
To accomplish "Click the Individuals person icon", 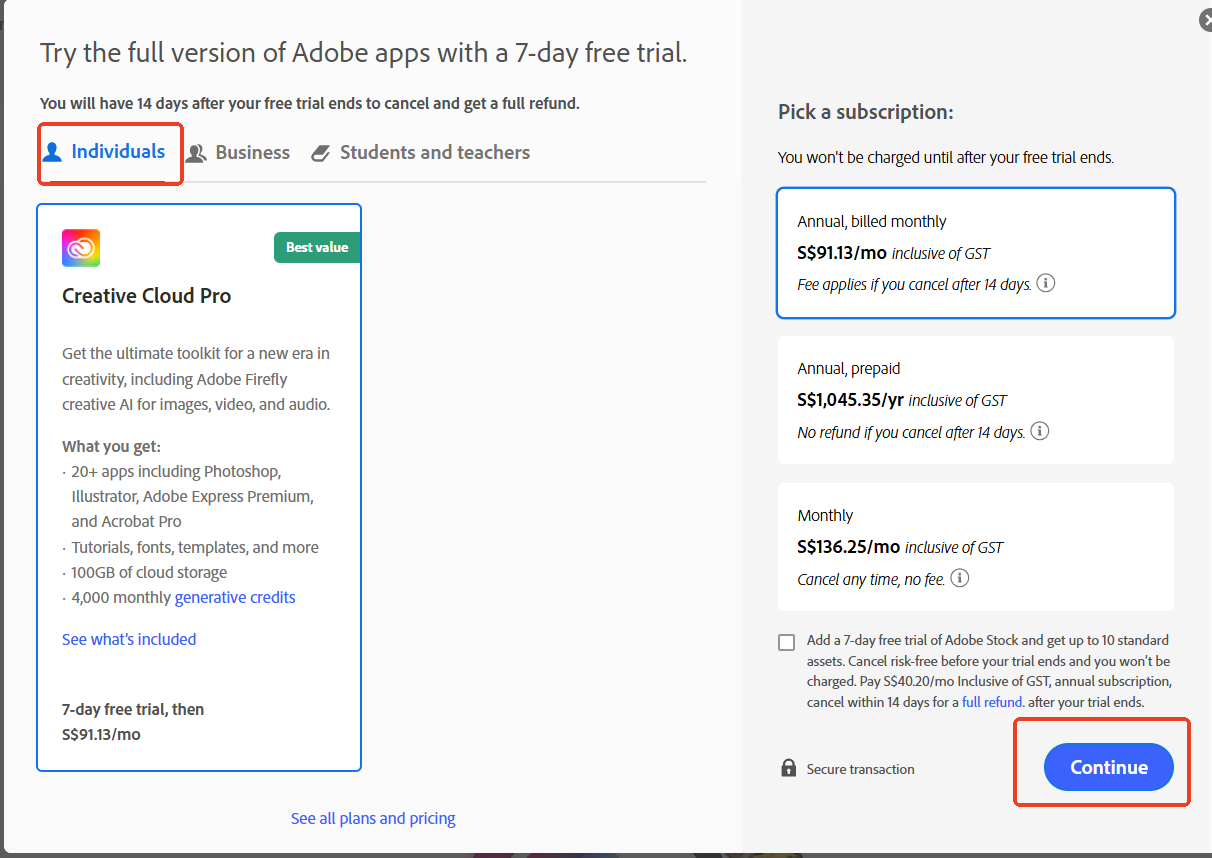I will (x=53, y=152).
